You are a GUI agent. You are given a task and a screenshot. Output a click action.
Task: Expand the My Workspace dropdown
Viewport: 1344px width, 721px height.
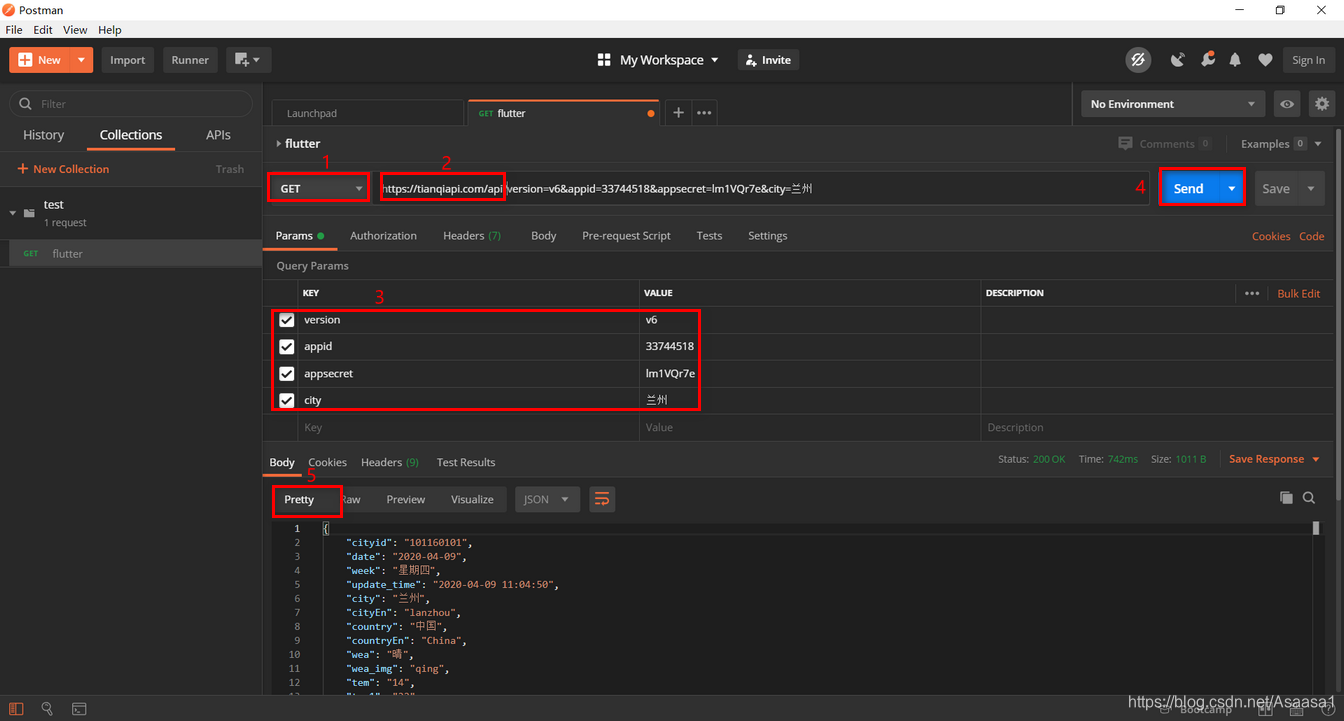click(x=714, y=60)
